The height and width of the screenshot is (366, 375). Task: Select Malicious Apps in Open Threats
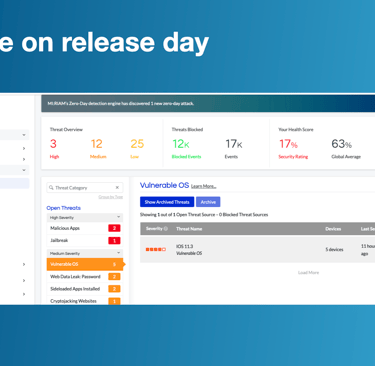85,228
